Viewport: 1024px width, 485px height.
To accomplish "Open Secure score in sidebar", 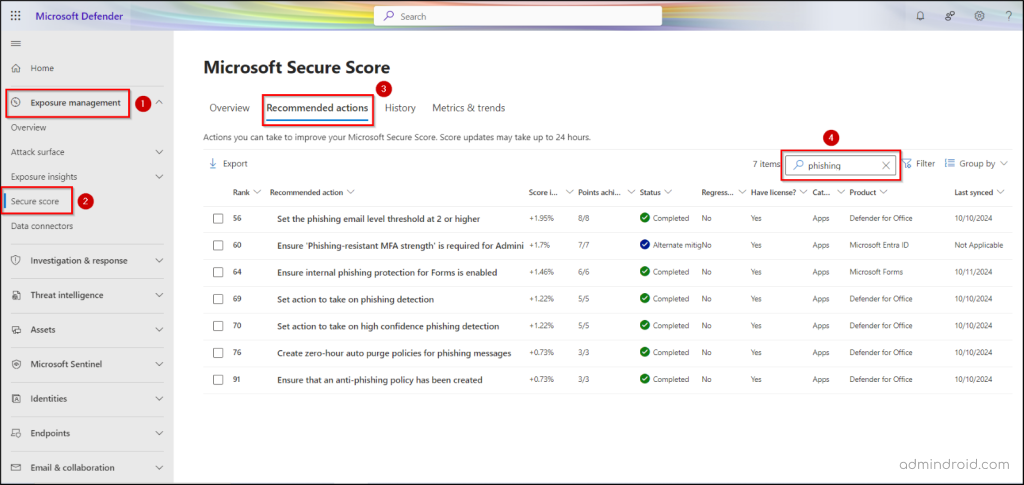I will [x=35, y=202].
